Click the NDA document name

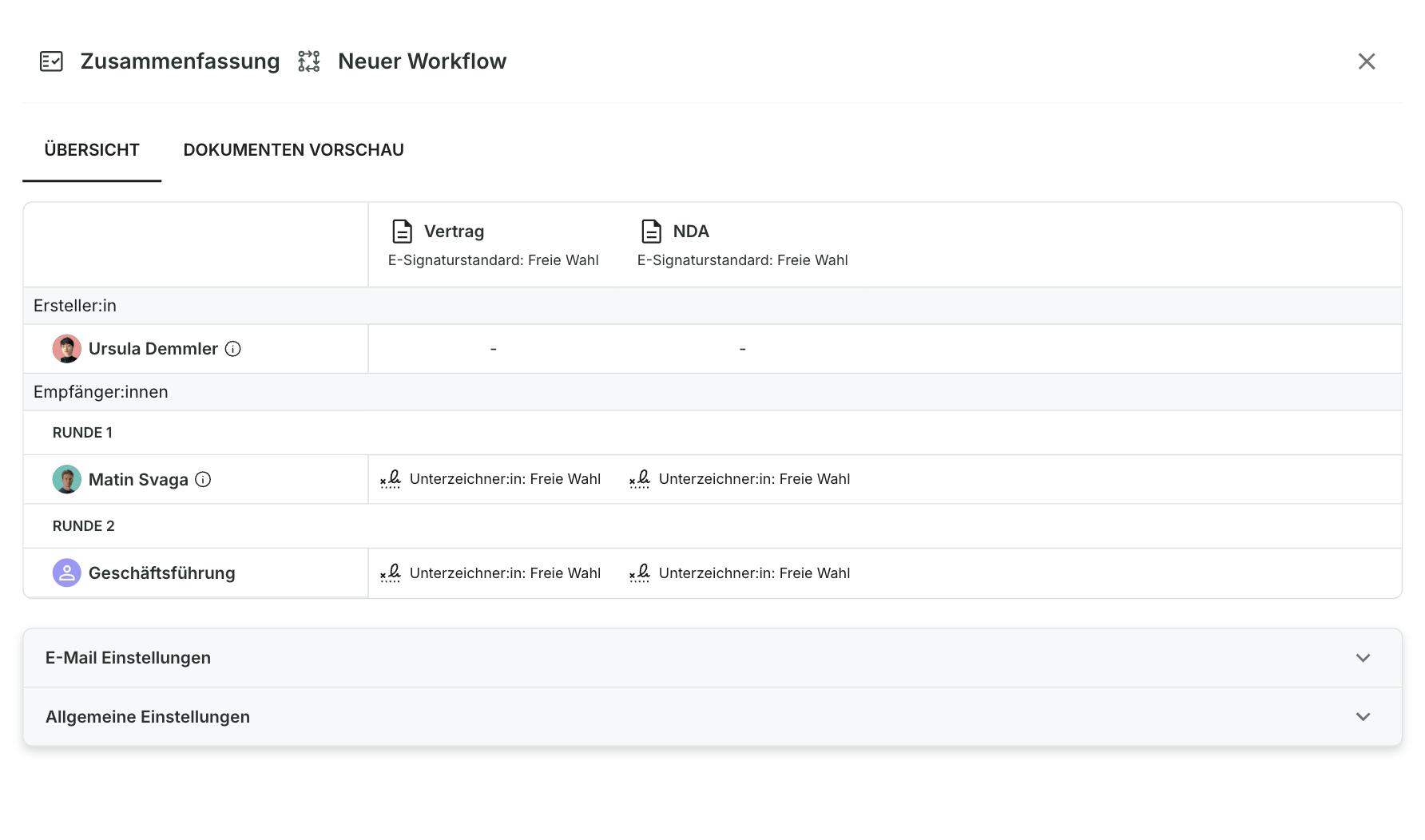[x=691, y=232]
